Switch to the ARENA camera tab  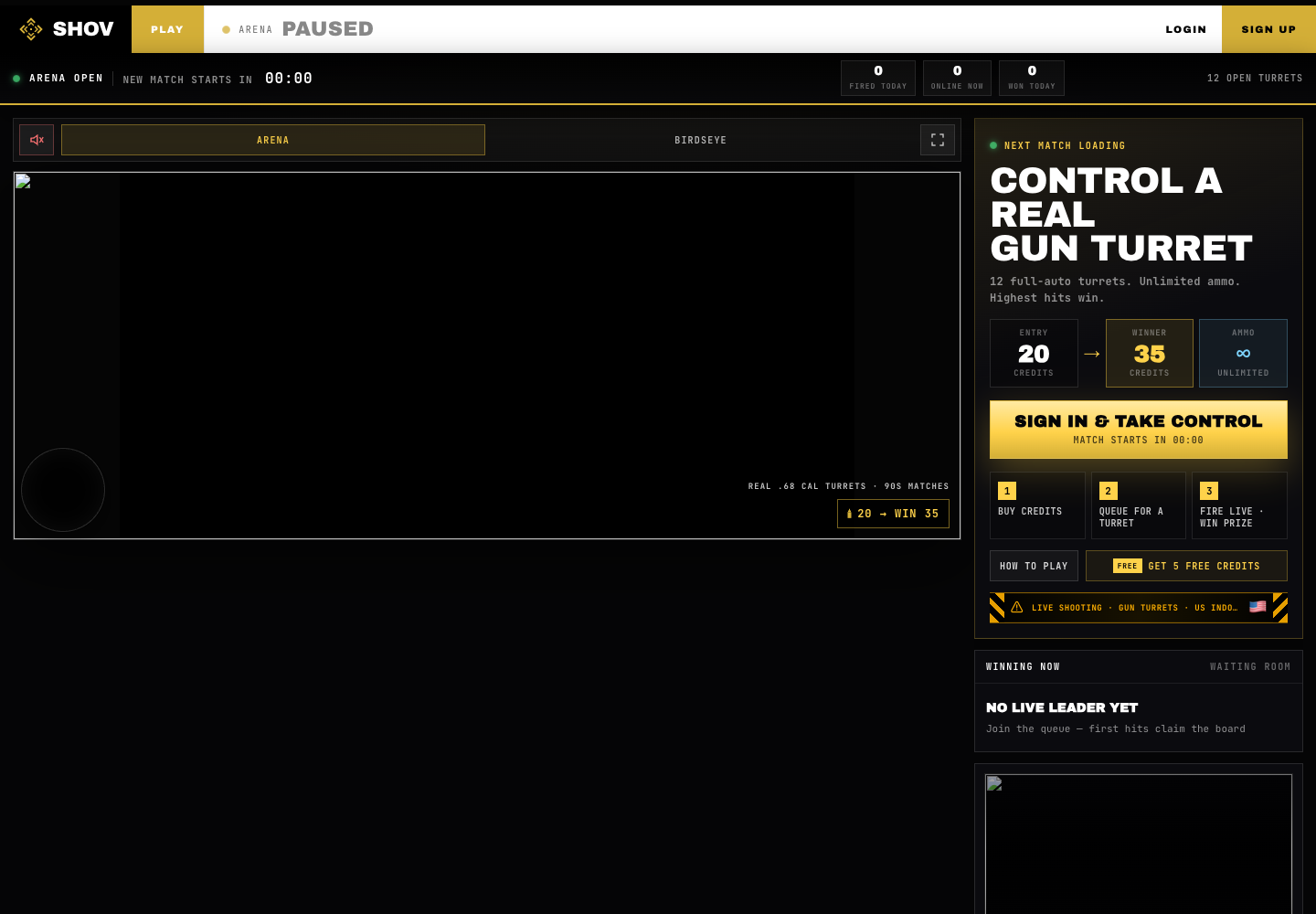pos(273,140)
